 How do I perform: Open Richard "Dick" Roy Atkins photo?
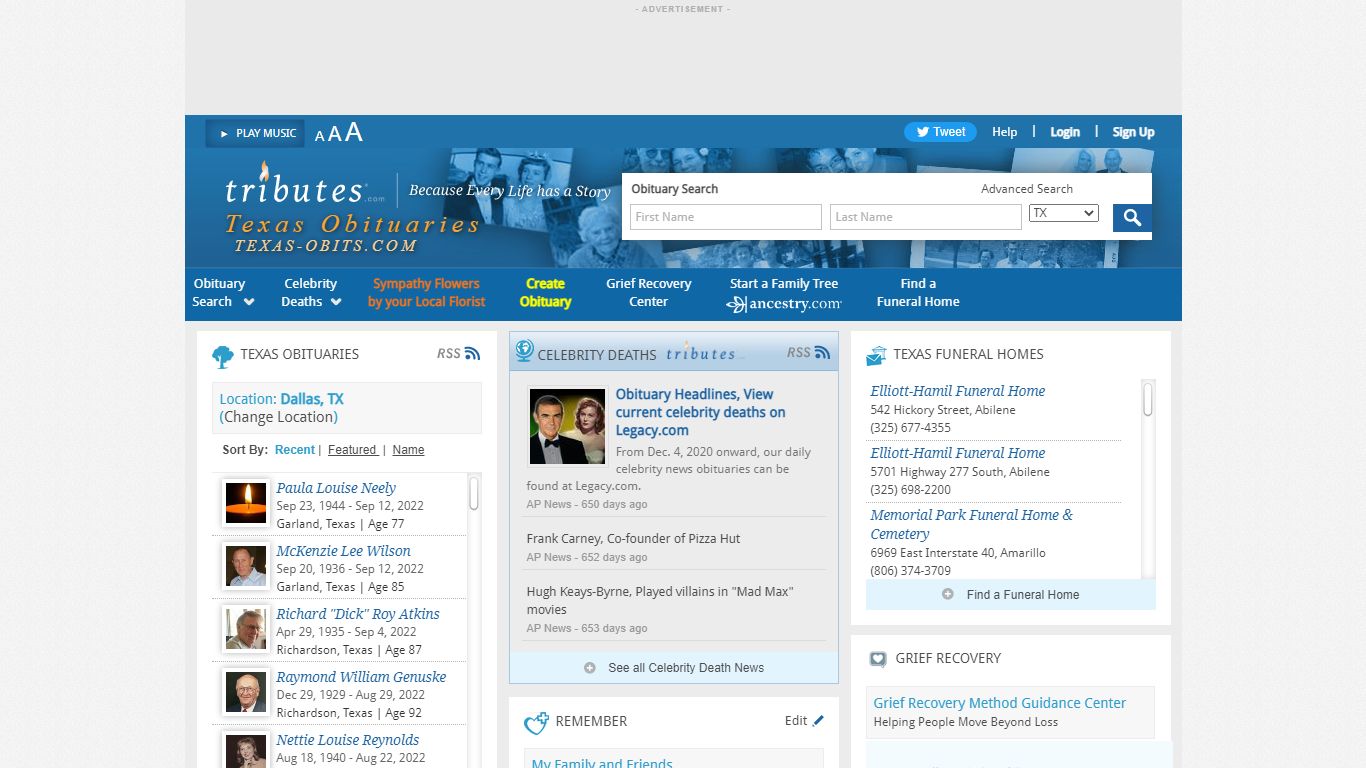[246, 629]
